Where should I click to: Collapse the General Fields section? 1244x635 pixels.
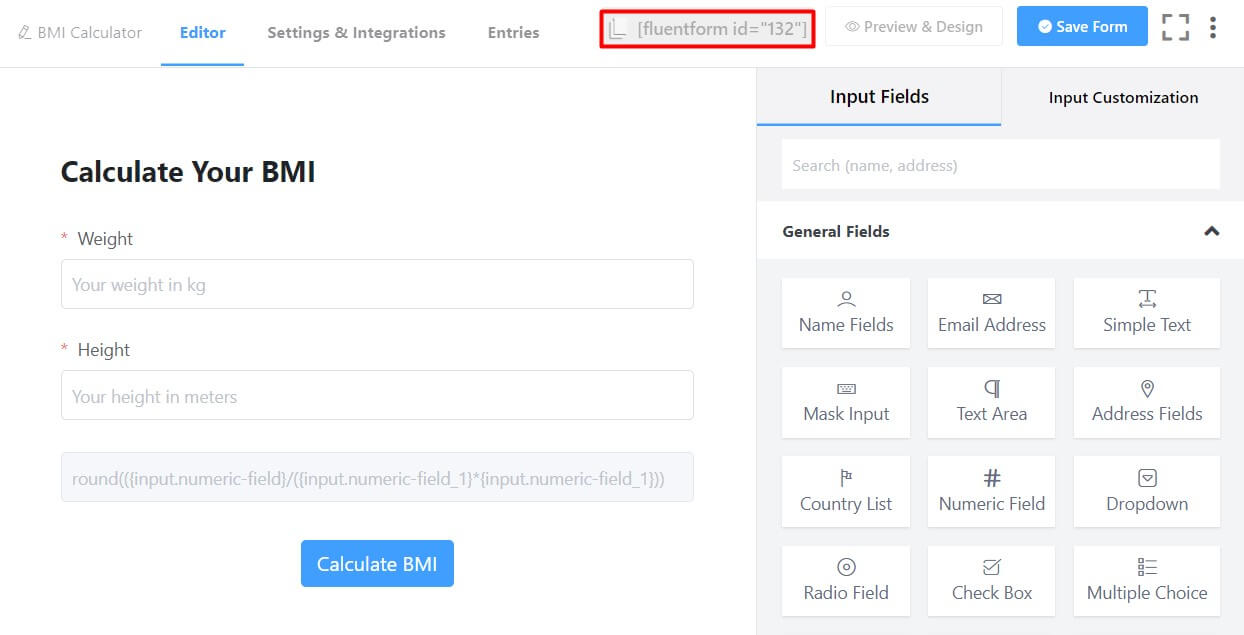(x=1211, y=231)
